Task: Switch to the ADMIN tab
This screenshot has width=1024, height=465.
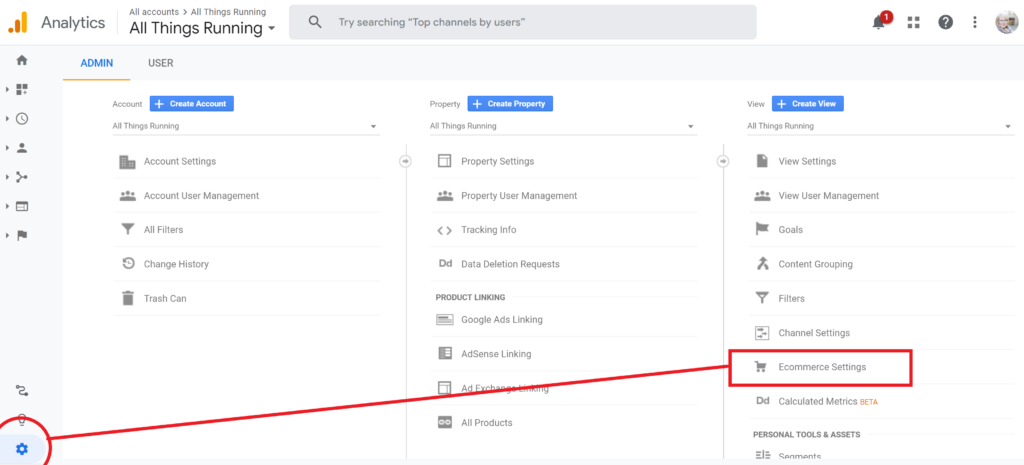Action: pos(97,63)
